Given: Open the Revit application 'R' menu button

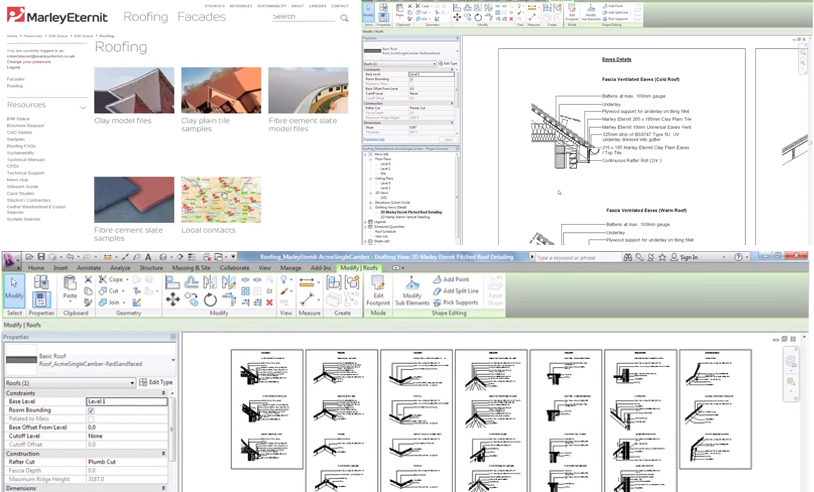Looking at the screenshot, I should 9,259.
